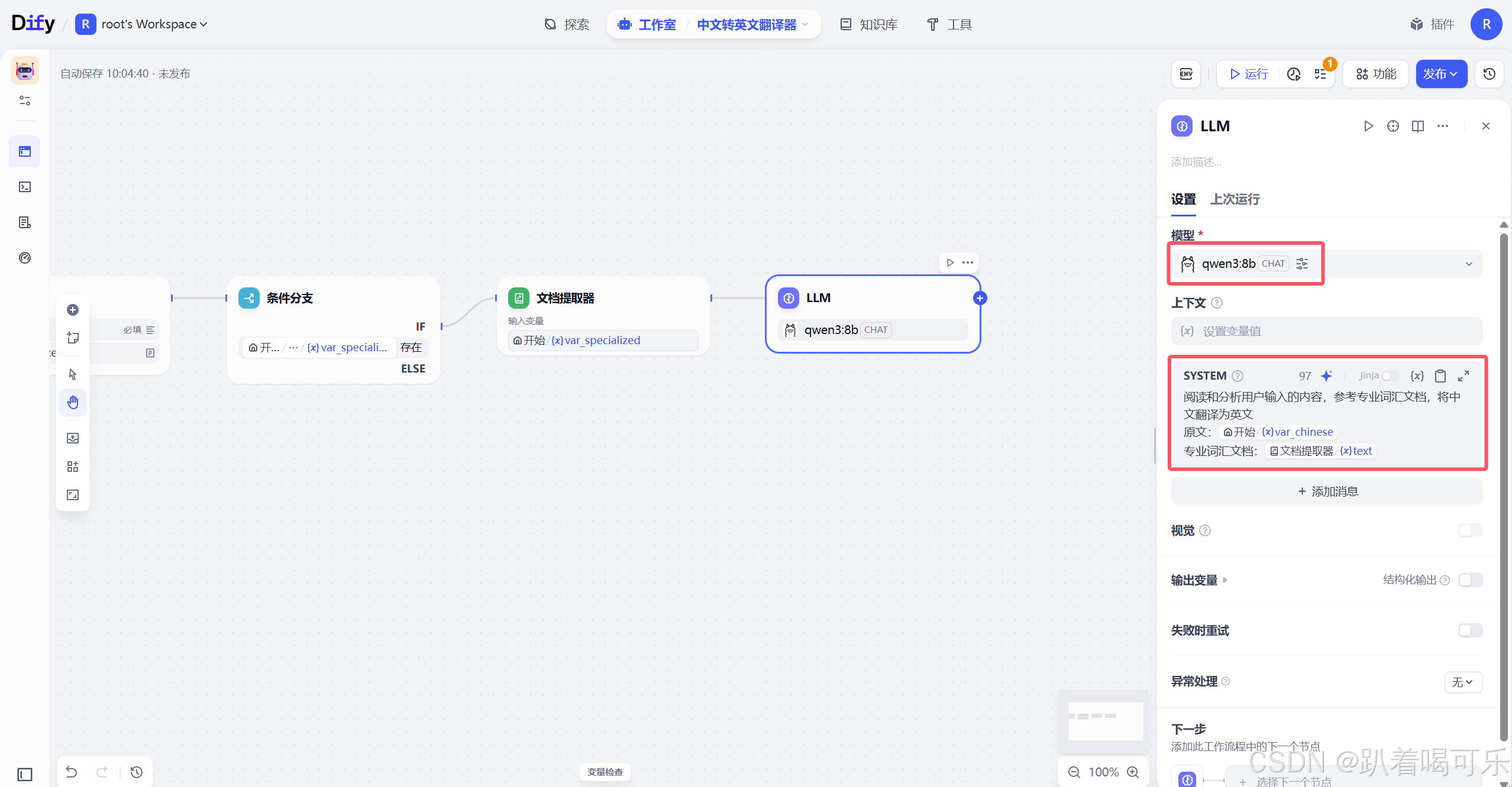Click the zoom out magnifier icon
The image size is (1512, 787).
(x=1074, y=772)
